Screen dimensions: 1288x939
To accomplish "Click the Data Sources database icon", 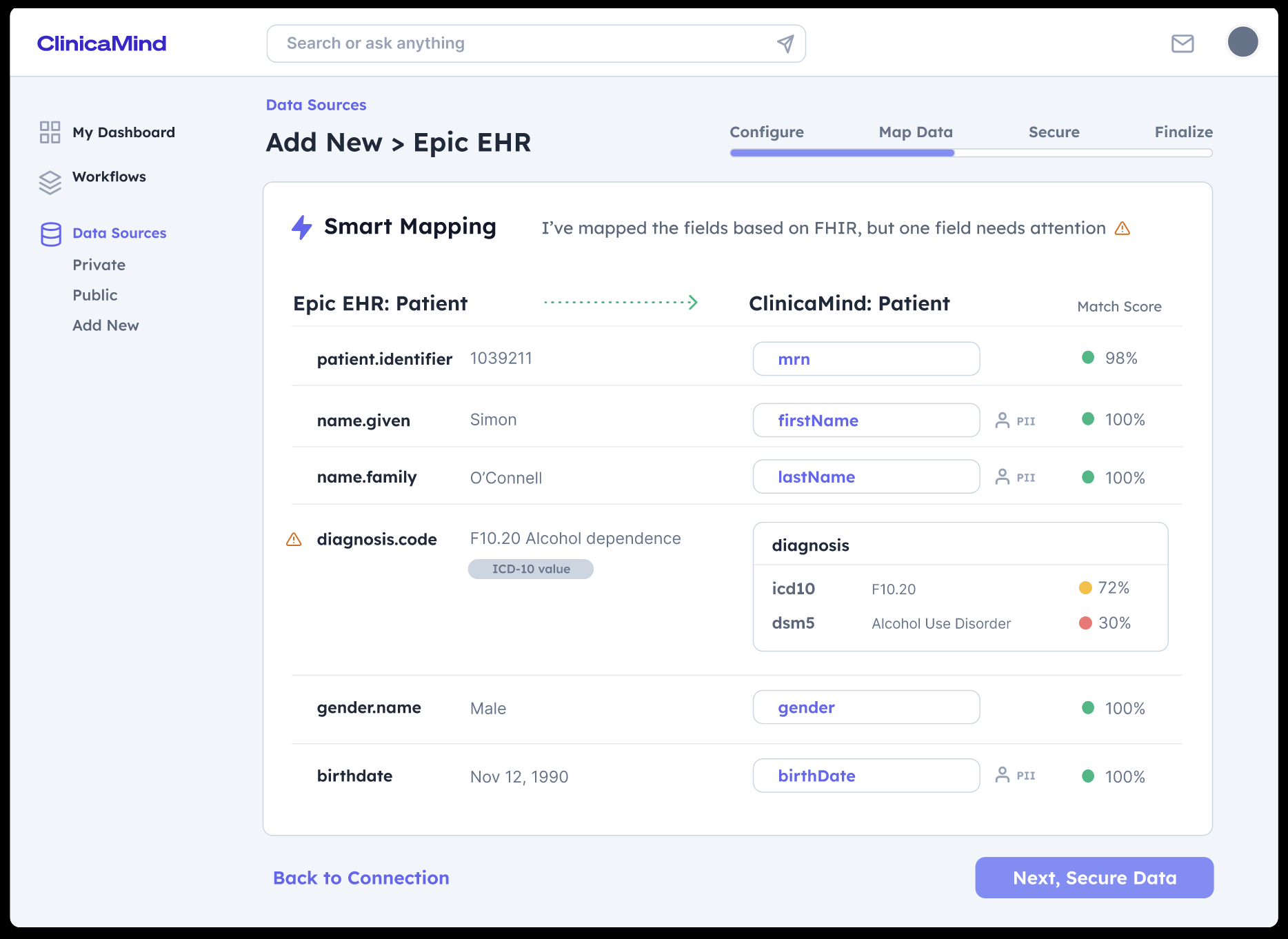I will click(x=50, y=234).
